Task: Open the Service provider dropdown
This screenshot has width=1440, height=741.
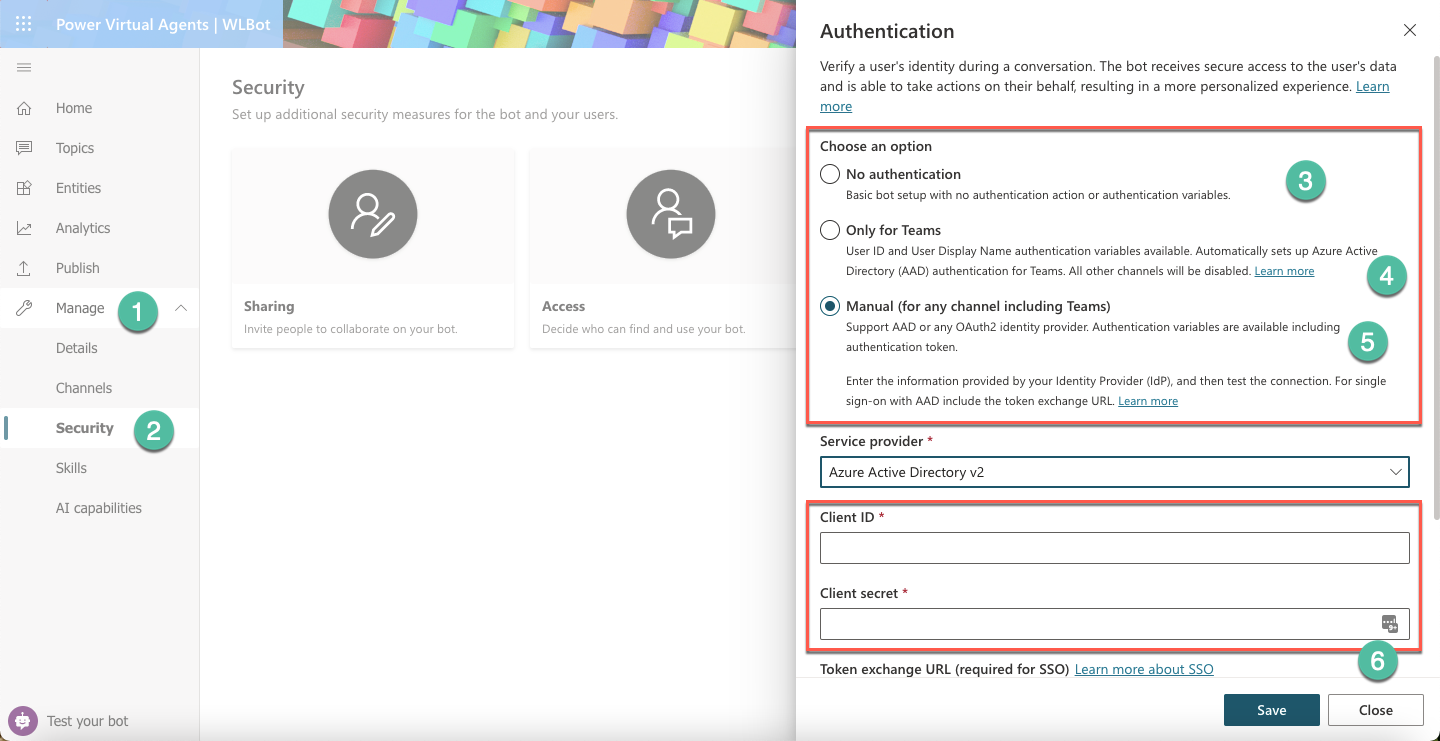Action: point(1115,472)
